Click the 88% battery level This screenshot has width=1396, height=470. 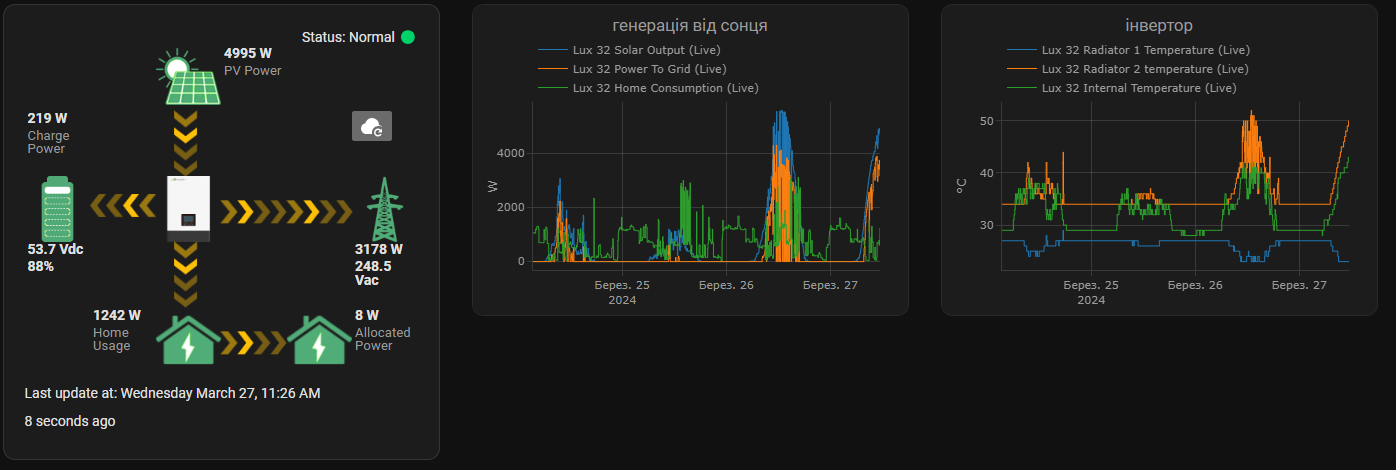[40, 266]
